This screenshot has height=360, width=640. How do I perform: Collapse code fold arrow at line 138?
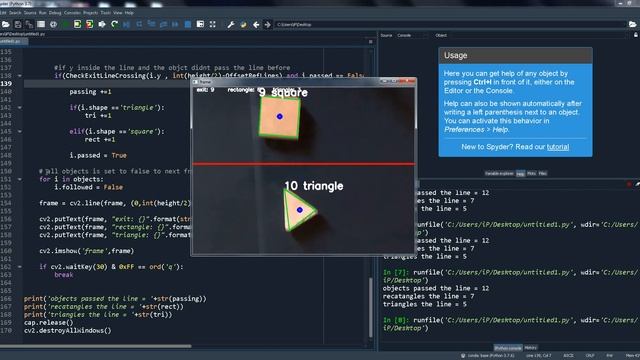[20, 76]
